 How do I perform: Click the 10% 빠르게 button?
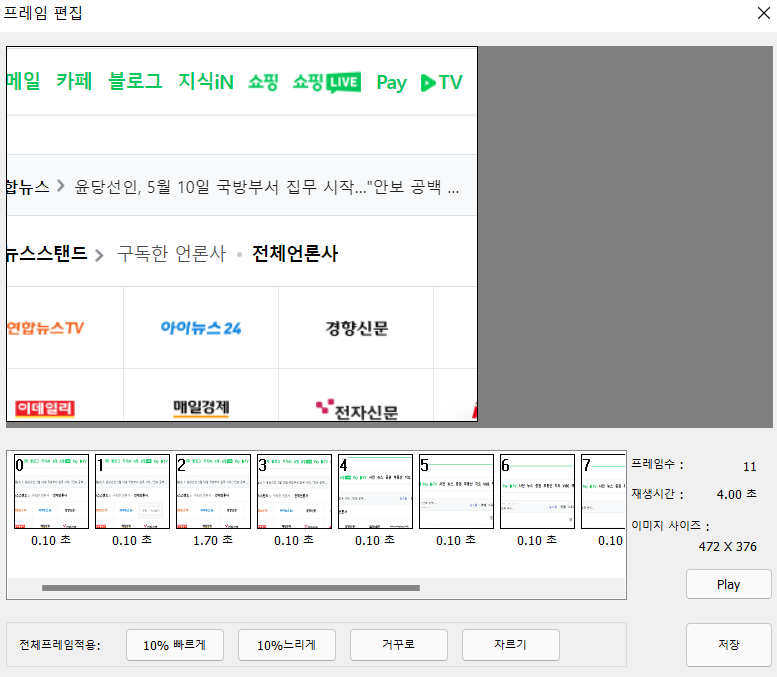[x=174, y=645]
